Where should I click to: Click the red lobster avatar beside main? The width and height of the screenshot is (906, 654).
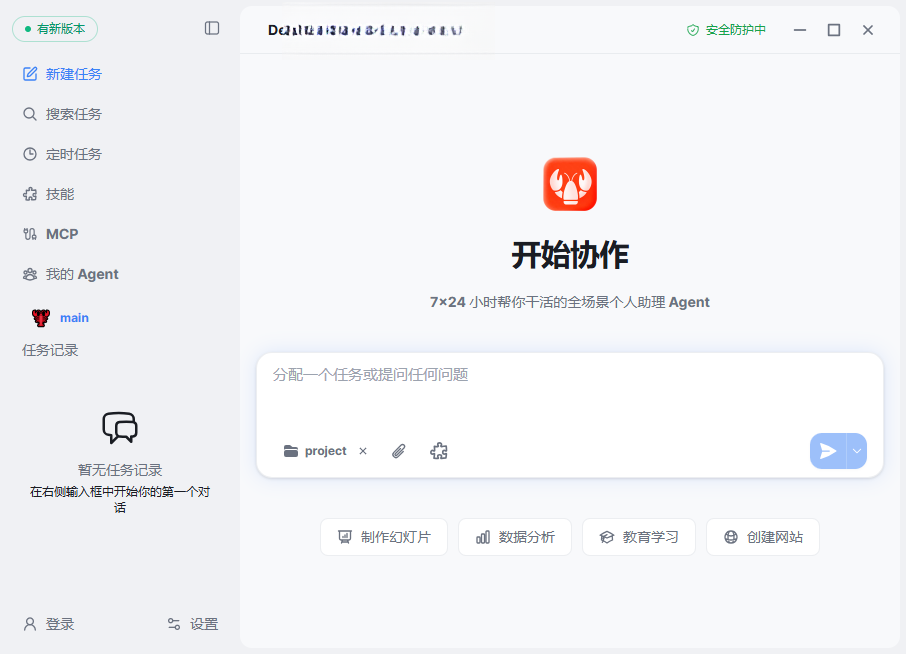(x=40, y=318)
